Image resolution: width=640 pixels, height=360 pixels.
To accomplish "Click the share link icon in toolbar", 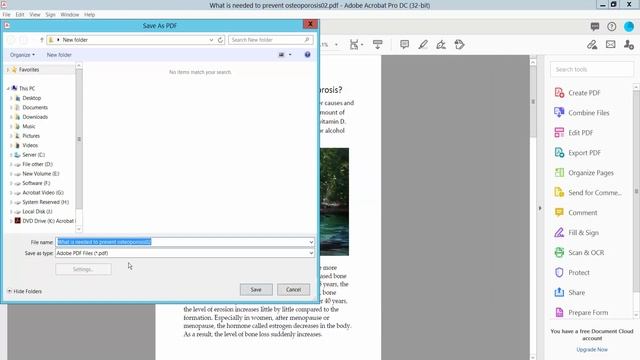I will point(592,44).
